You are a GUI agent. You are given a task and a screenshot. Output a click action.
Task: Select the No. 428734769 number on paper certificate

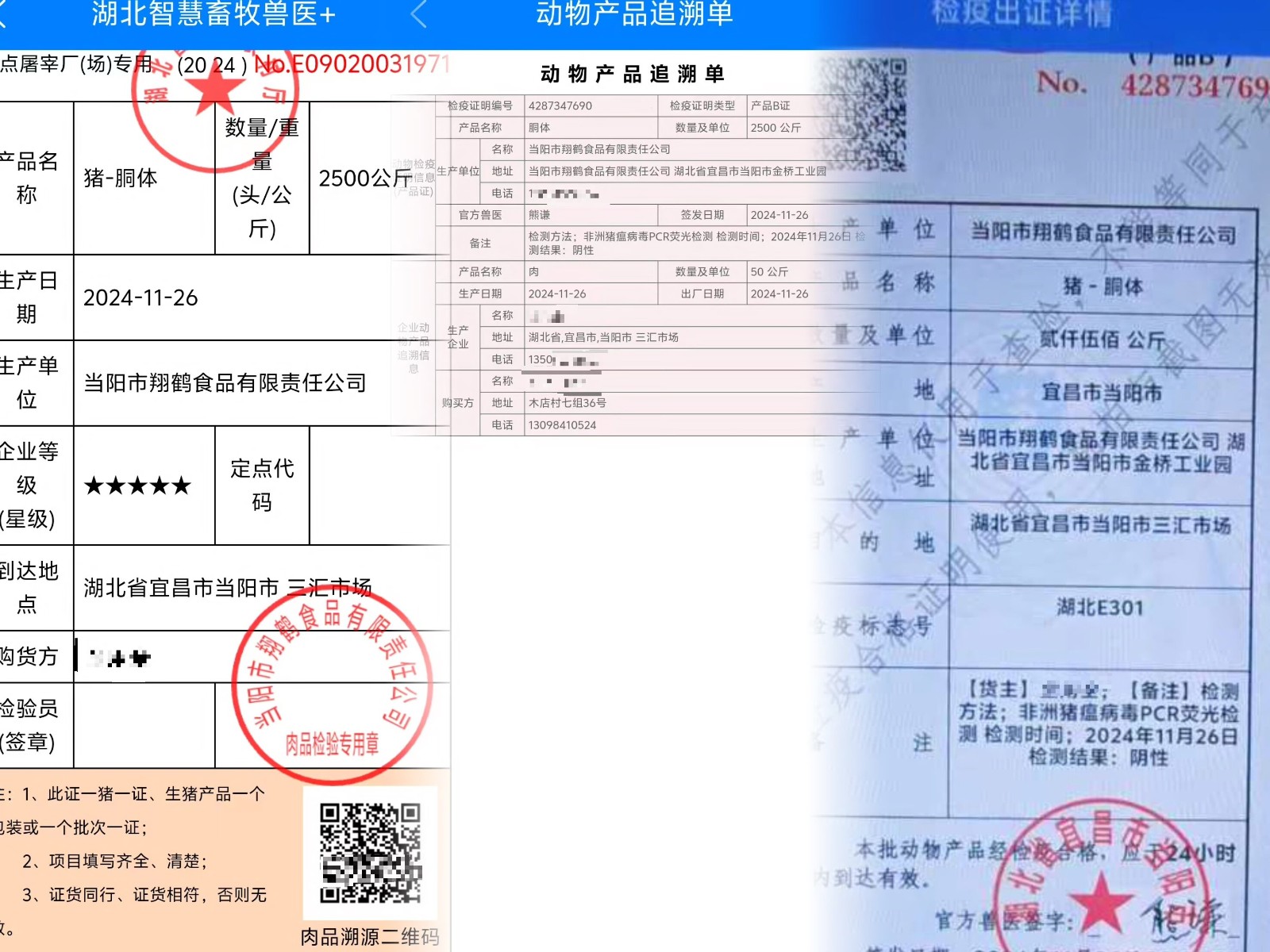click(1153, 84)
